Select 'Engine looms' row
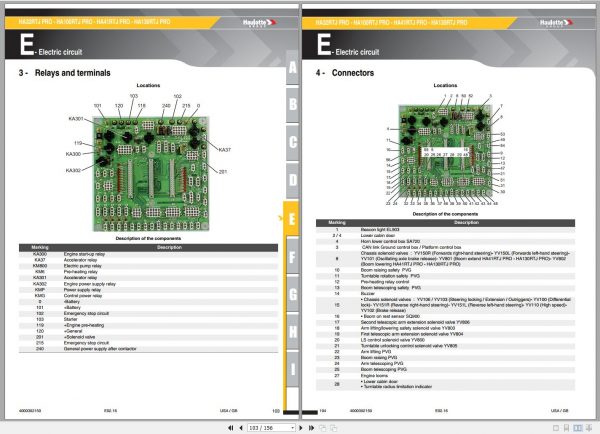Viewport: 600px width, 434px height. coord(445,376)
